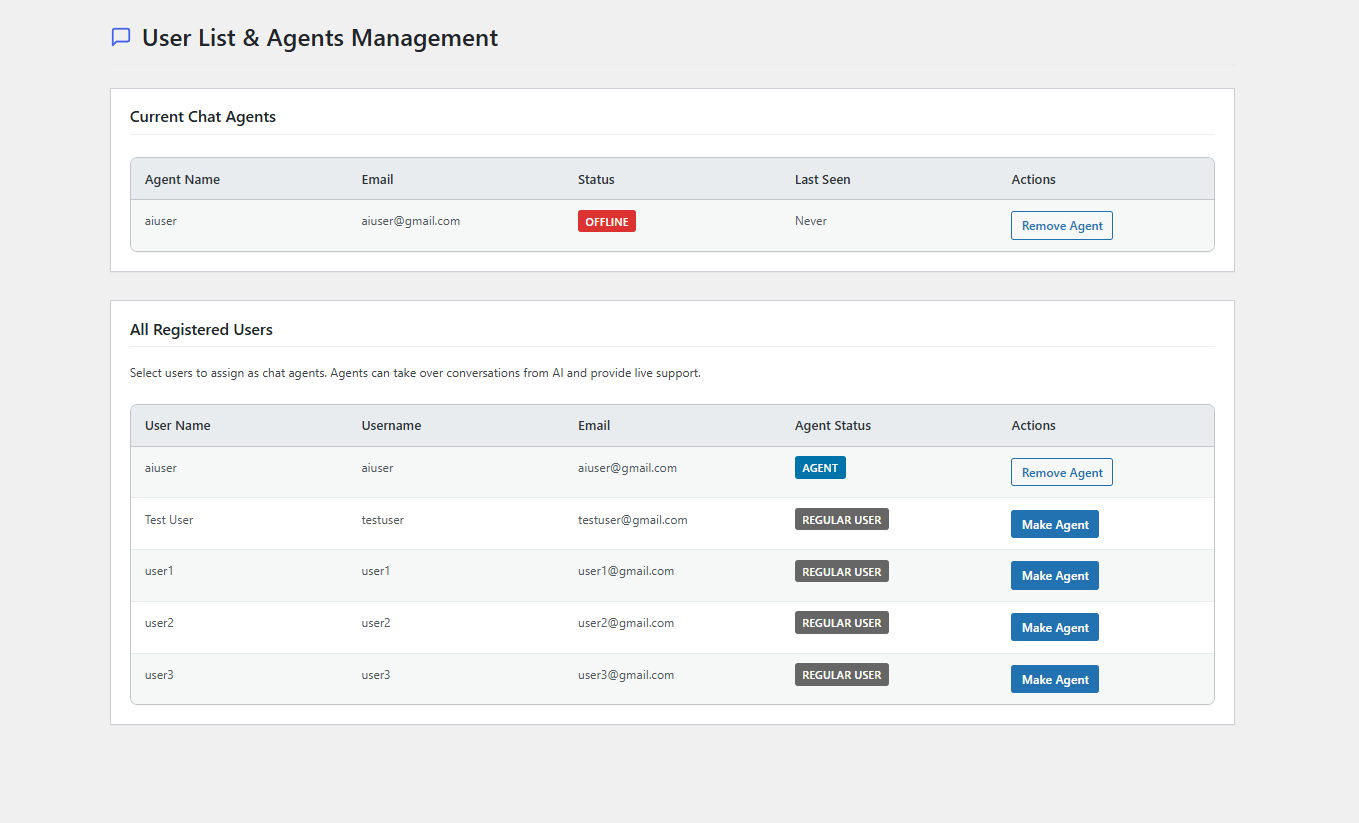Click REGULAR USER badge for user3
1359x823 pixels.
842,674
